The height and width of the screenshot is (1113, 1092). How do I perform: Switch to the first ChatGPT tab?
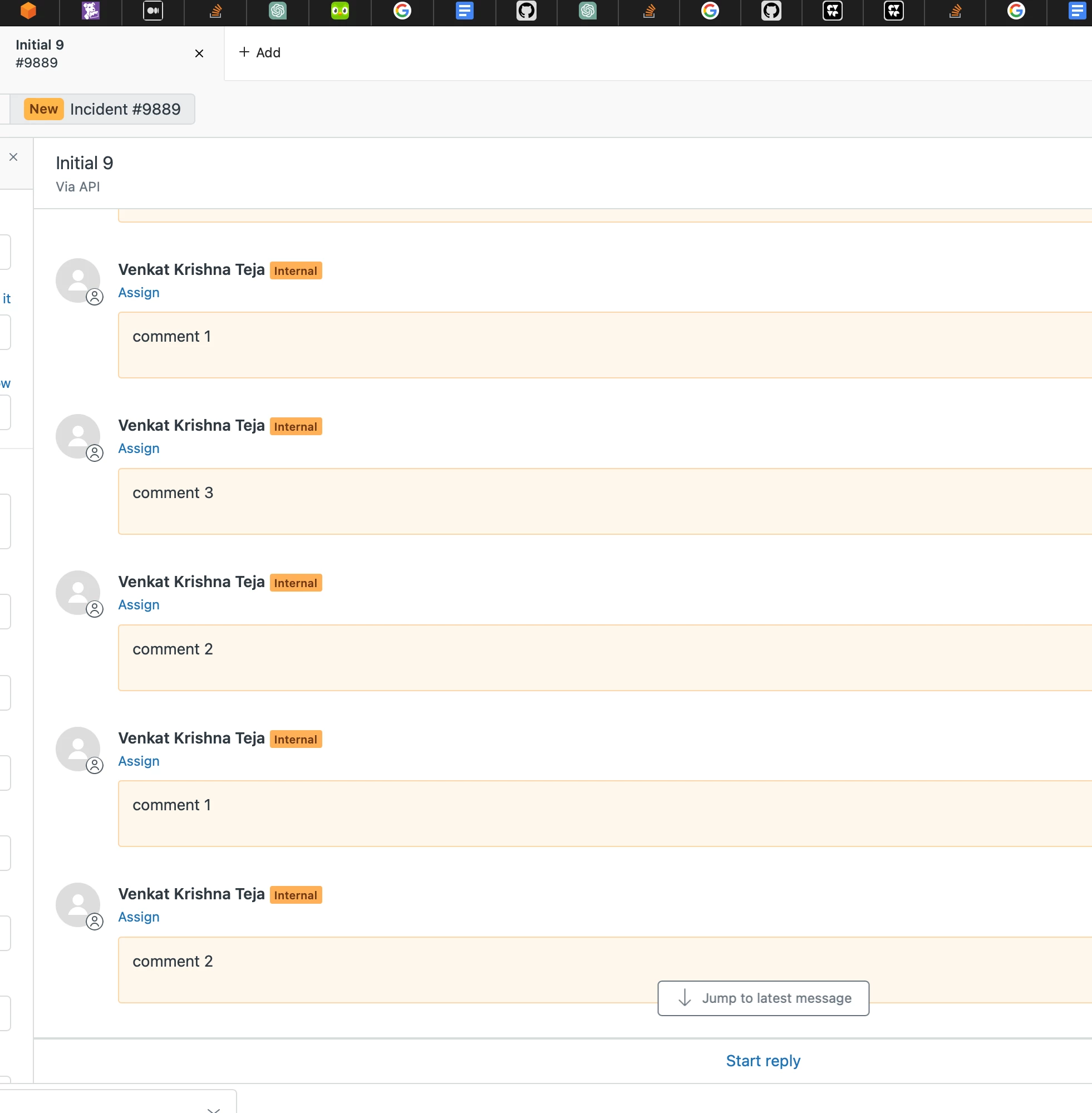278,11
